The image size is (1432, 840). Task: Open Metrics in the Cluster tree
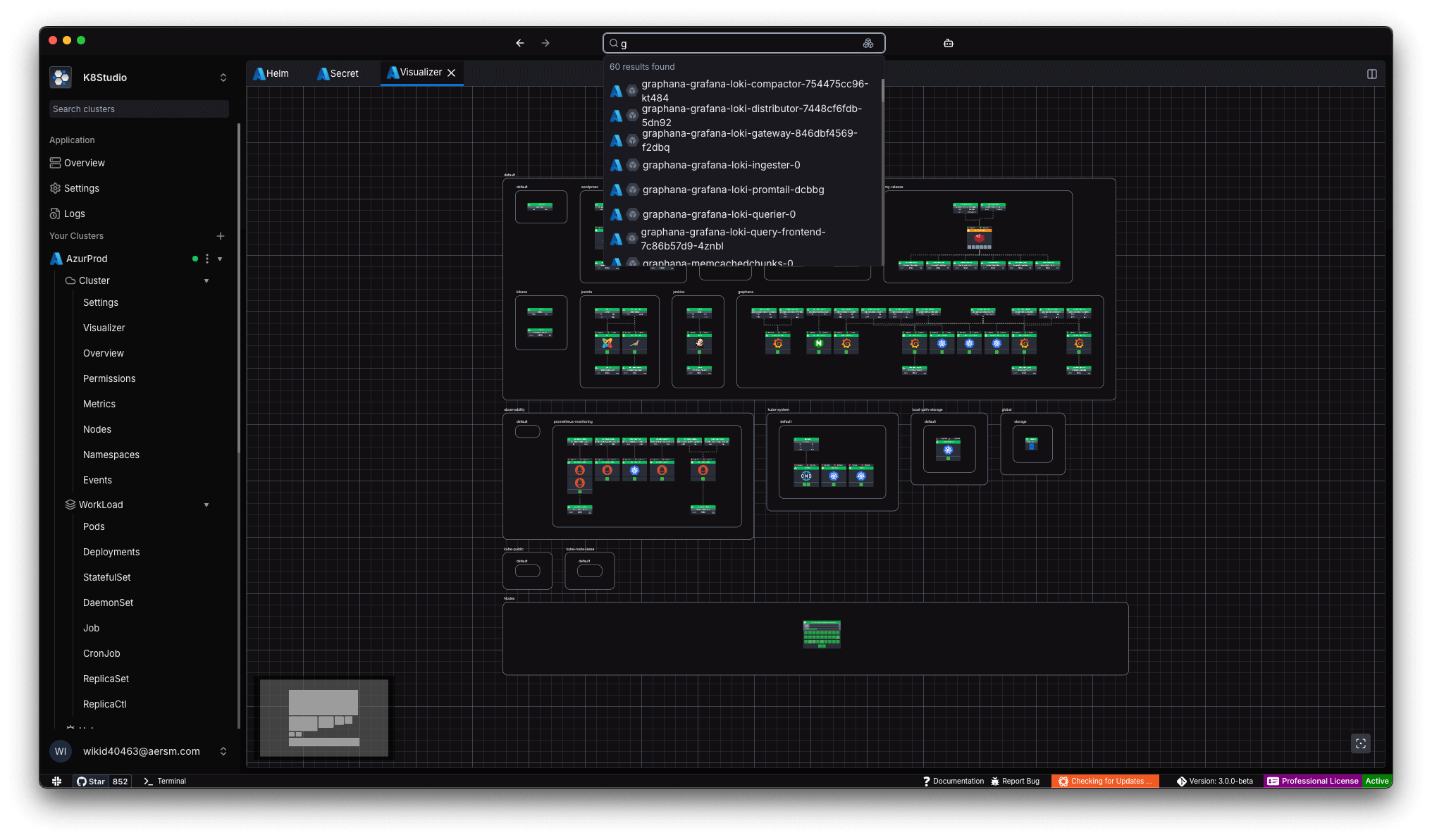pyautogui.click(x=99, y=404)
